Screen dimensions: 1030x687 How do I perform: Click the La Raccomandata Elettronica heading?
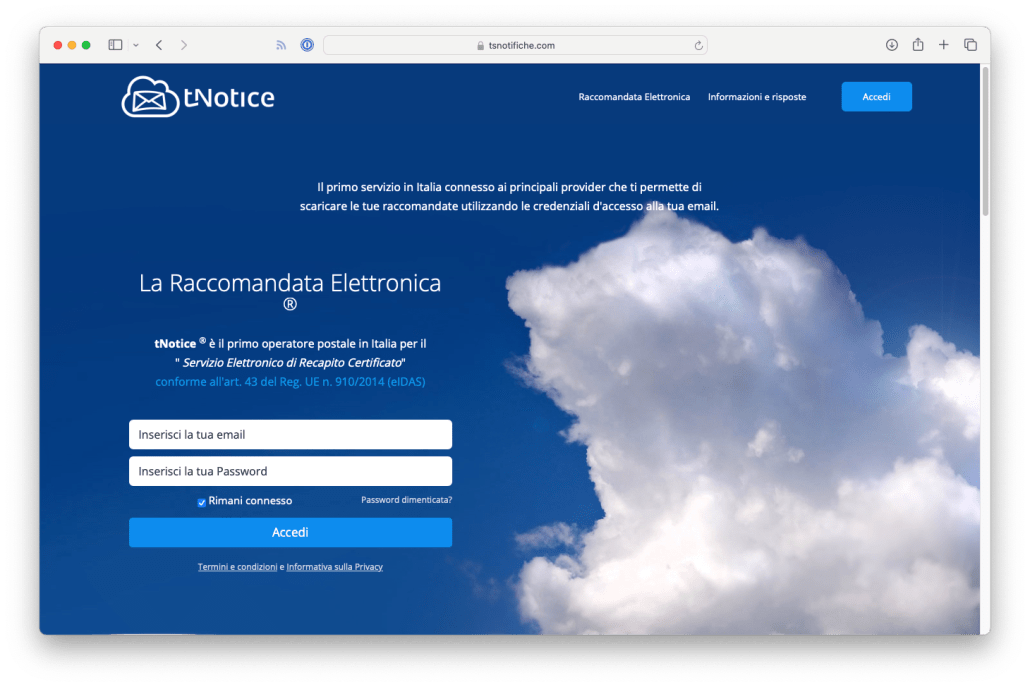point(290,291)
